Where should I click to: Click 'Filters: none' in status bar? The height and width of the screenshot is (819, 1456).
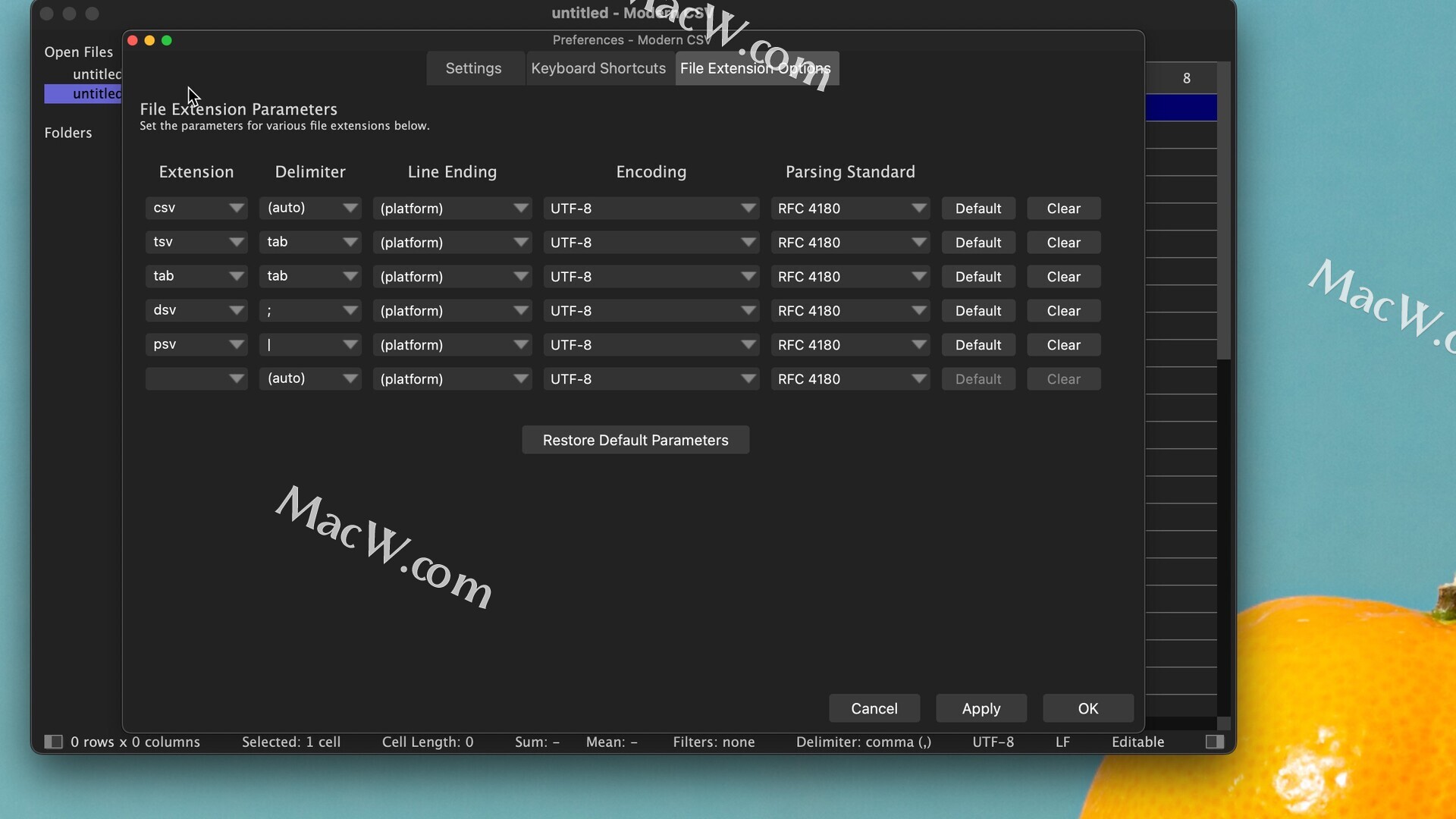(714, 742)
